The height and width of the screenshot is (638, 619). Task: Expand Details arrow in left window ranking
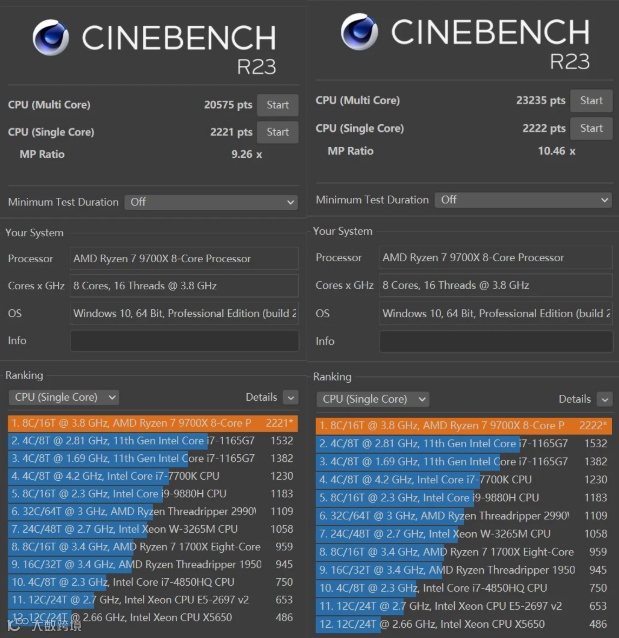291,398
